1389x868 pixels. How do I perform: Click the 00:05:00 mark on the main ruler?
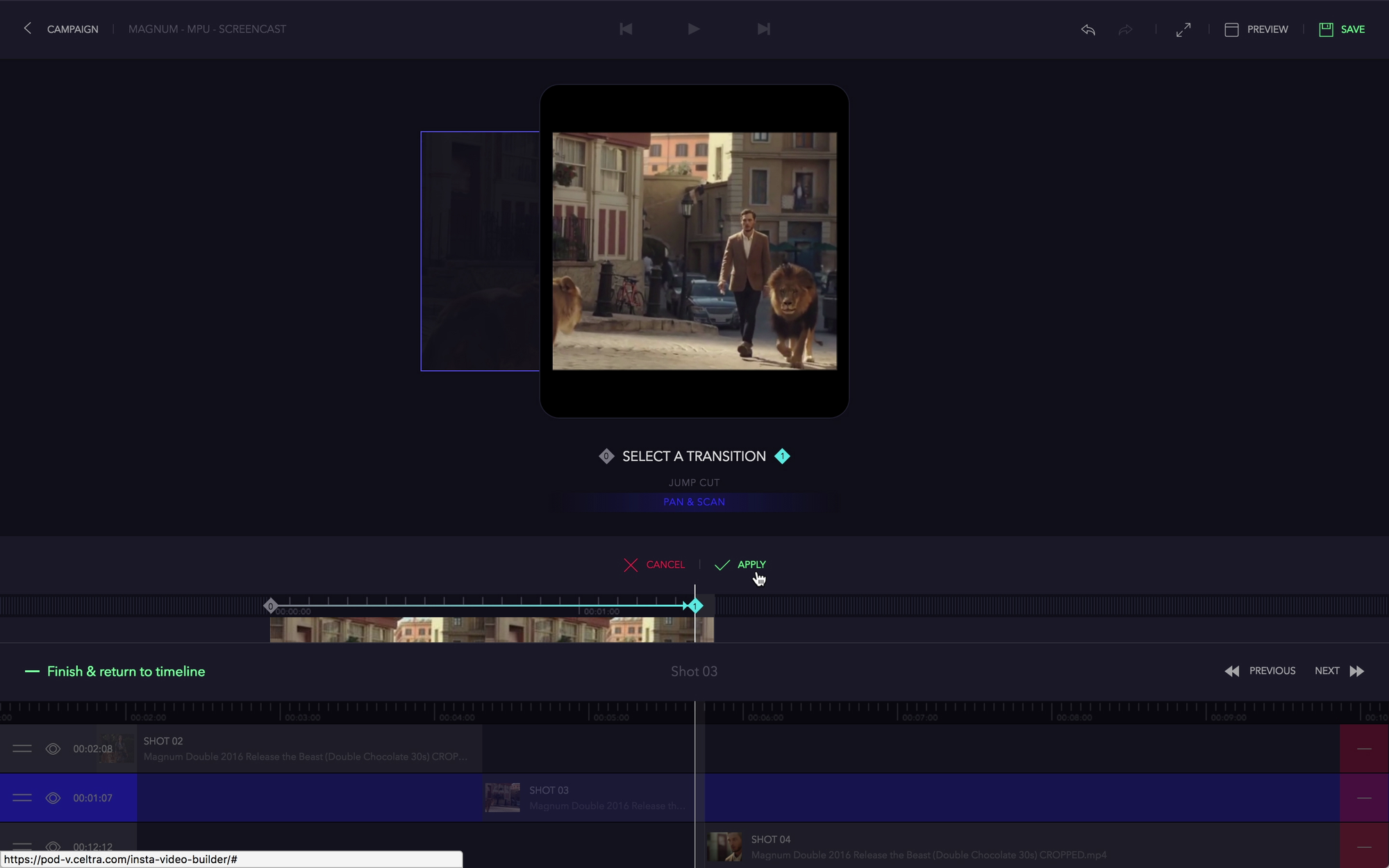pos(611,717)
